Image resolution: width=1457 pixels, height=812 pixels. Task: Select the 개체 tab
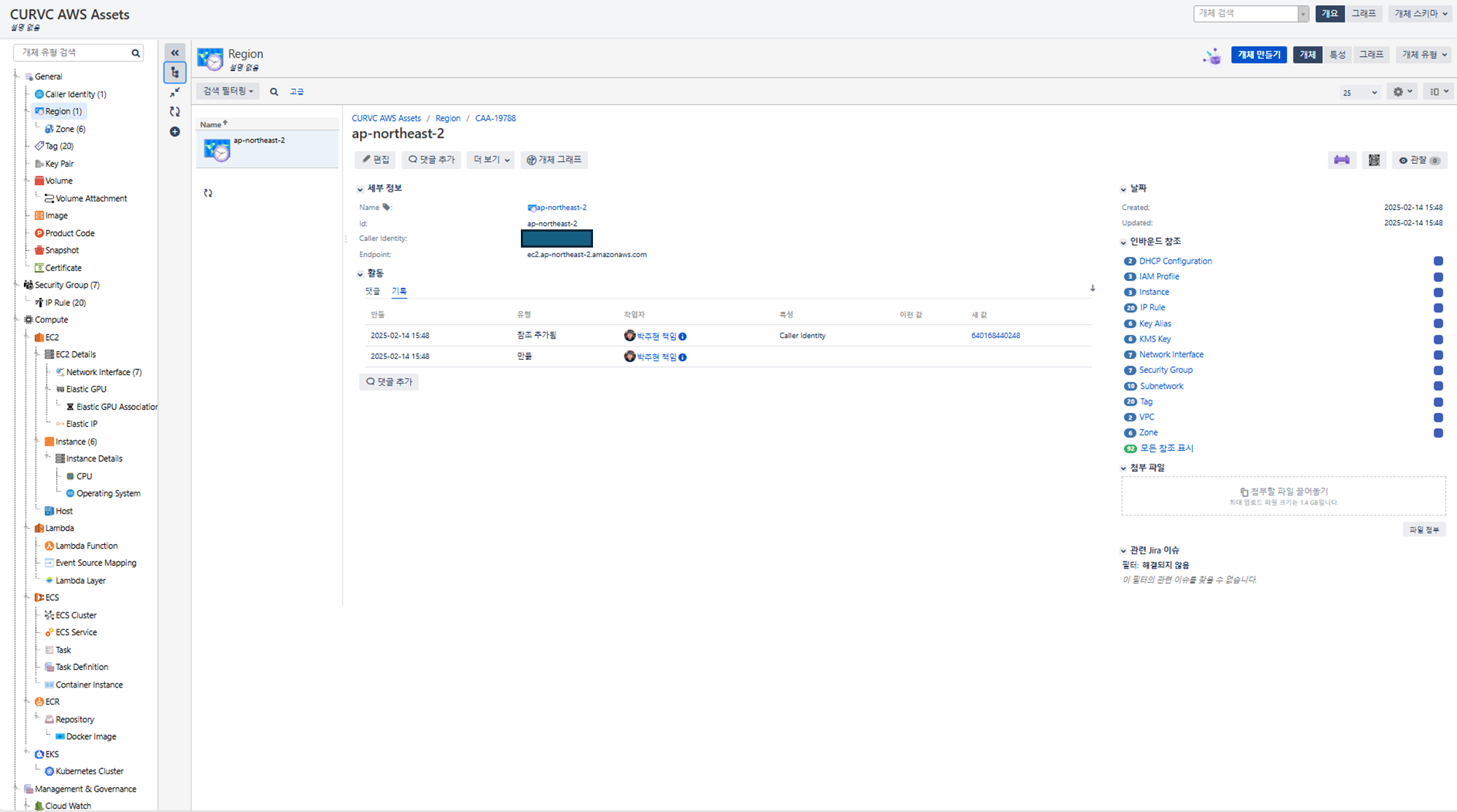(1308, 55)
